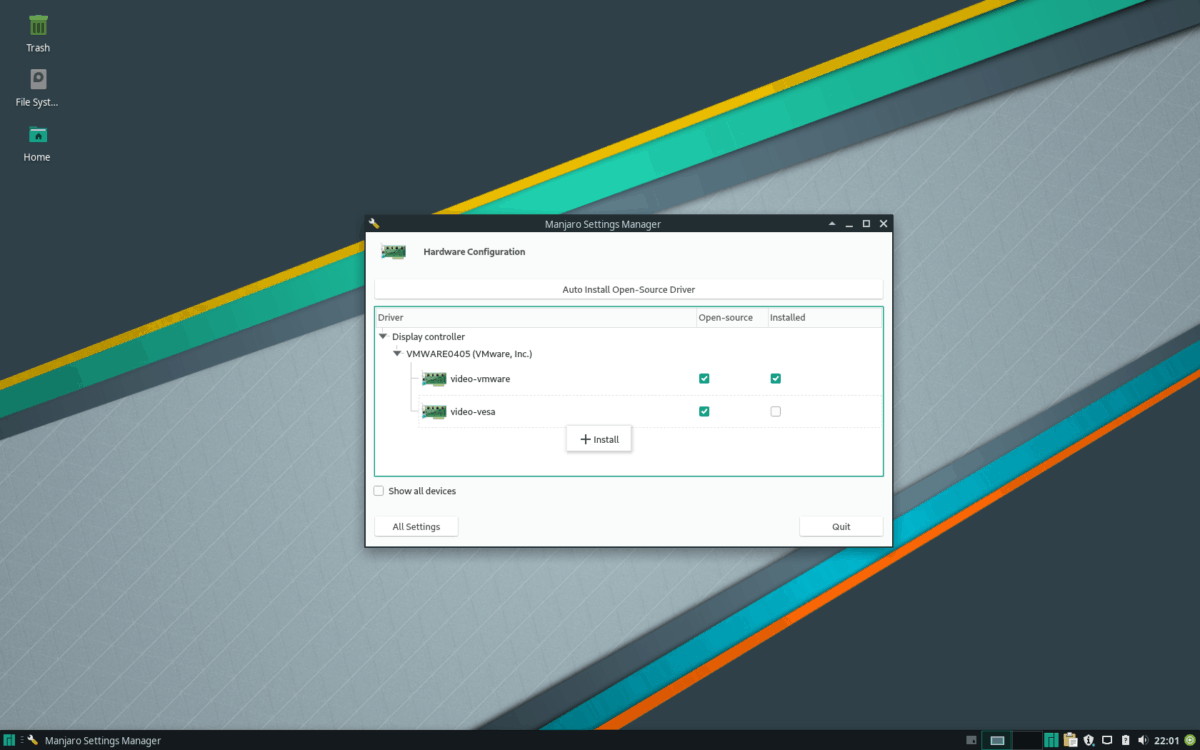The height and width of the screenshot is (750, 1200).
Task: Choose Install from the context menu
Action: coord(599,439)
